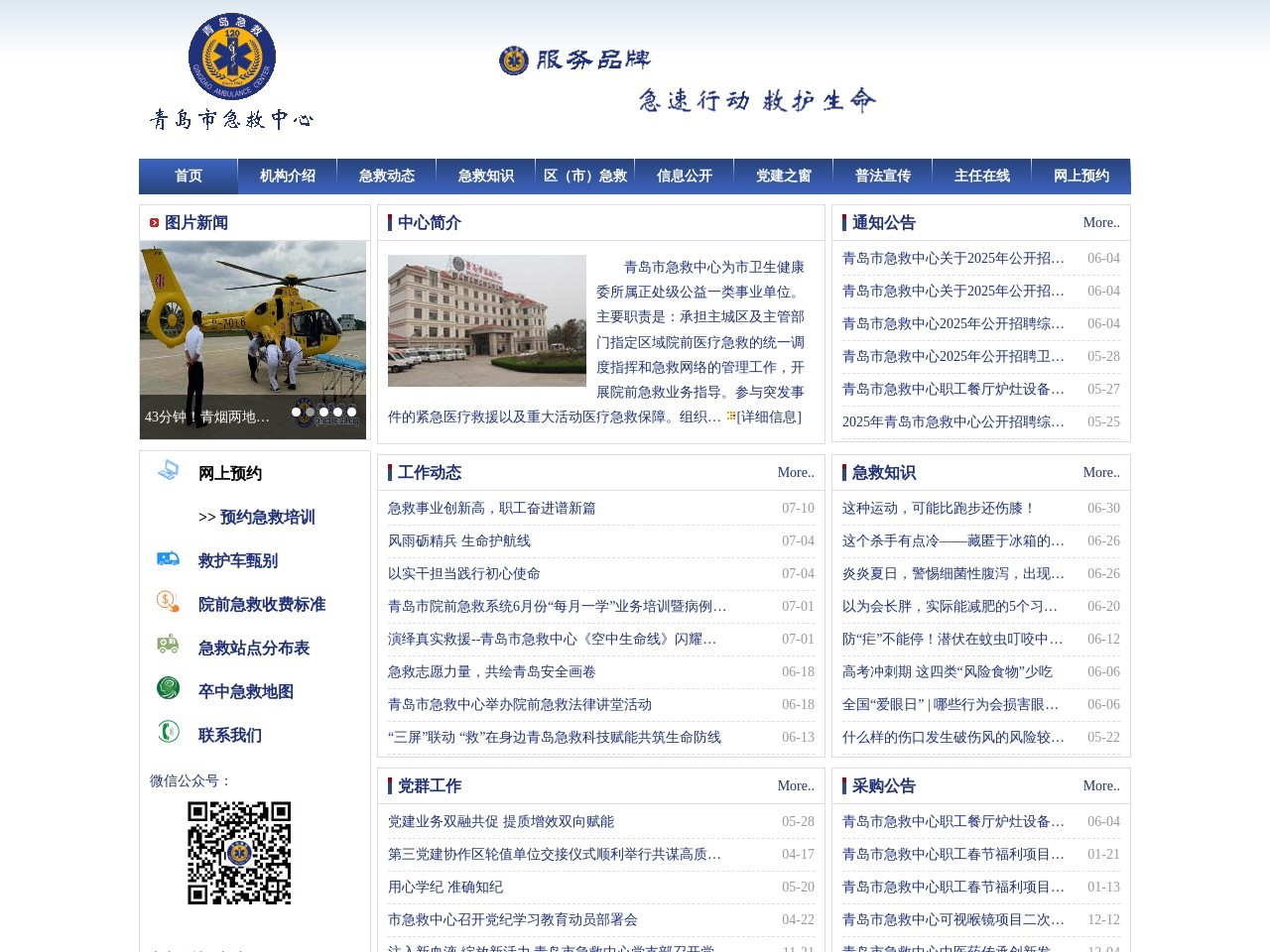Expand 通知公告 section via More link
The height and width of the screenshot is (952, 1270).
[1100, 223]
